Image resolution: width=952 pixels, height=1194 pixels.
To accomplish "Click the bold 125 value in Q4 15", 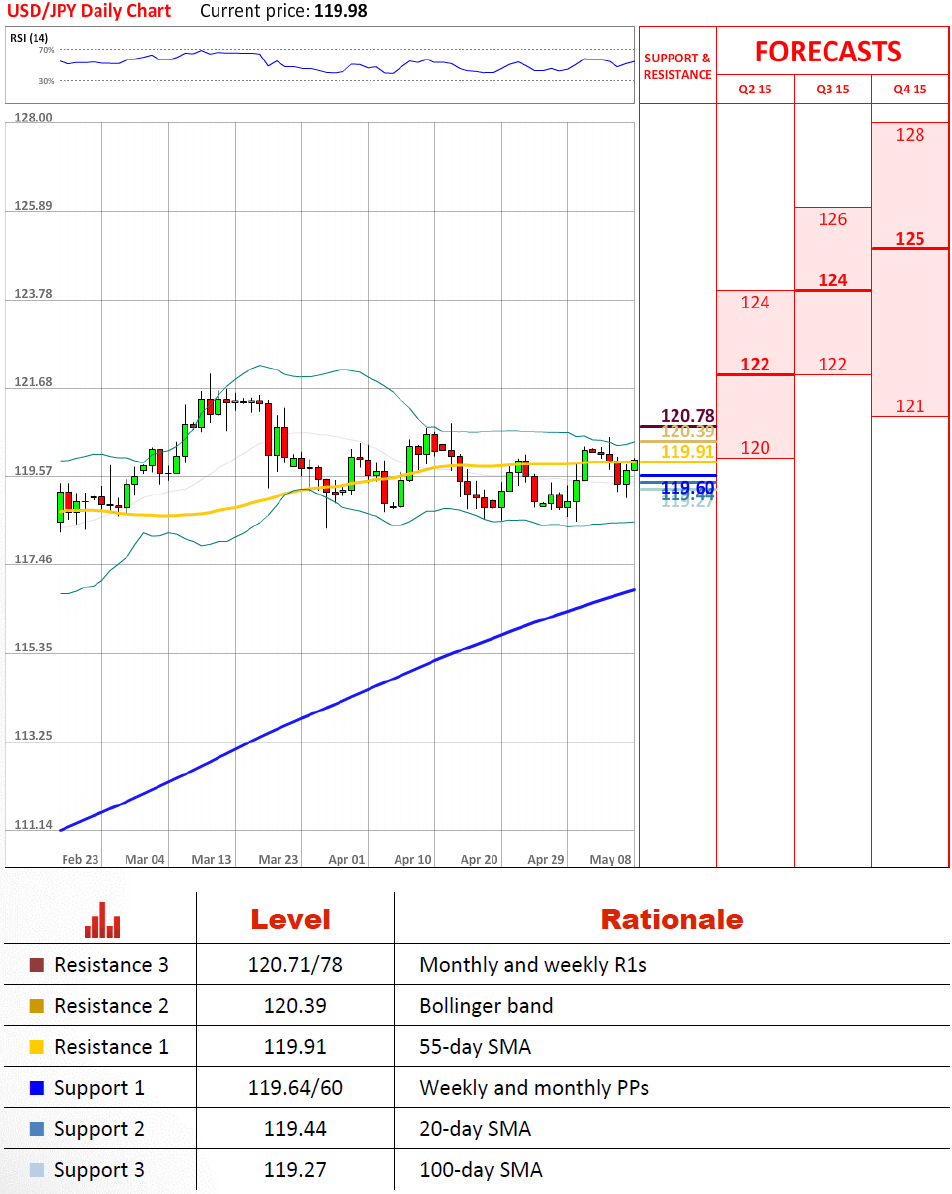I will tap(909, 239).
